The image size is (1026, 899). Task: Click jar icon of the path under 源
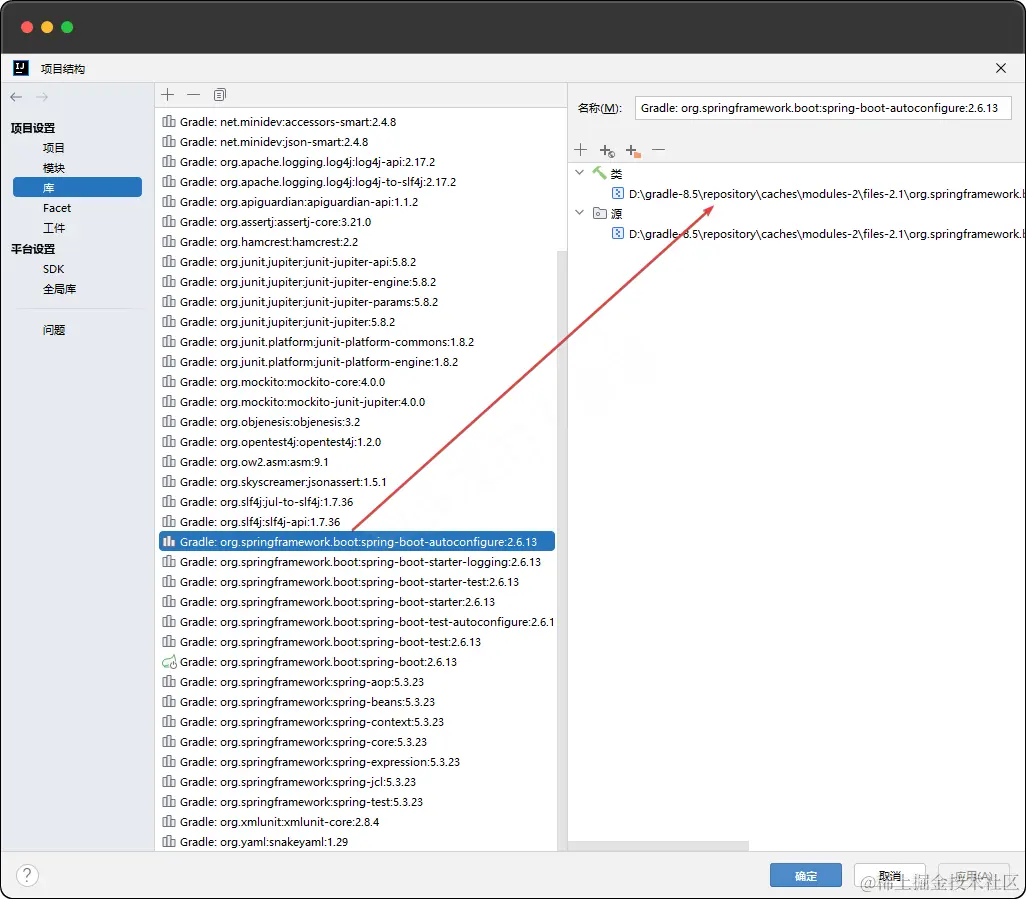618,234
